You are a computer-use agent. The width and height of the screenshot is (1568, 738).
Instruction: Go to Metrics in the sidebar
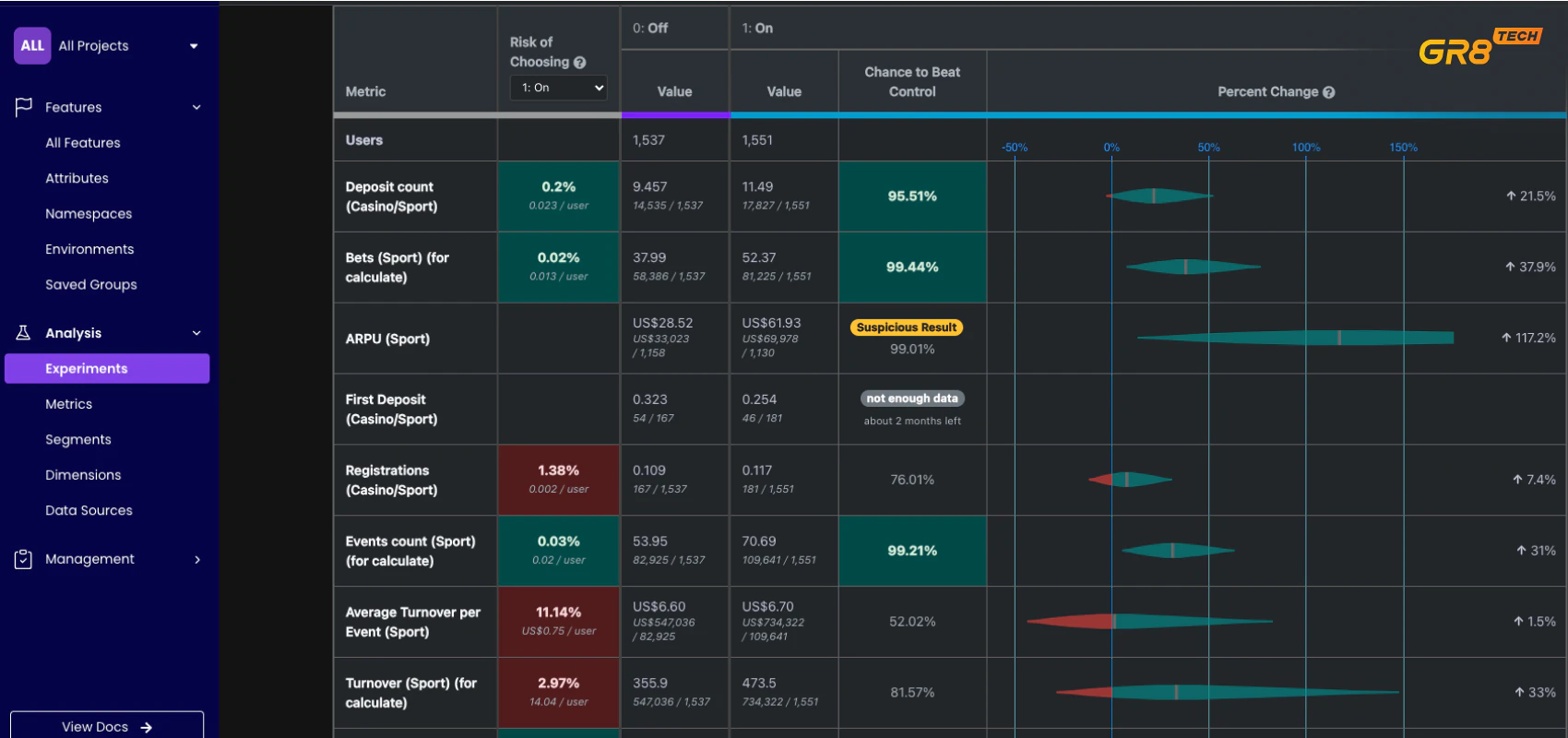69,404
